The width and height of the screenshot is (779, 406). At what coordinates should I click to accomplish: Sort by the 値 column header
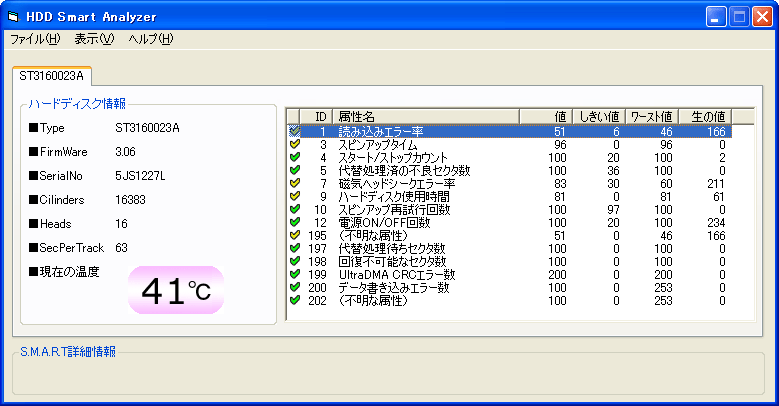pyautogui.click(x=546, y=117)
